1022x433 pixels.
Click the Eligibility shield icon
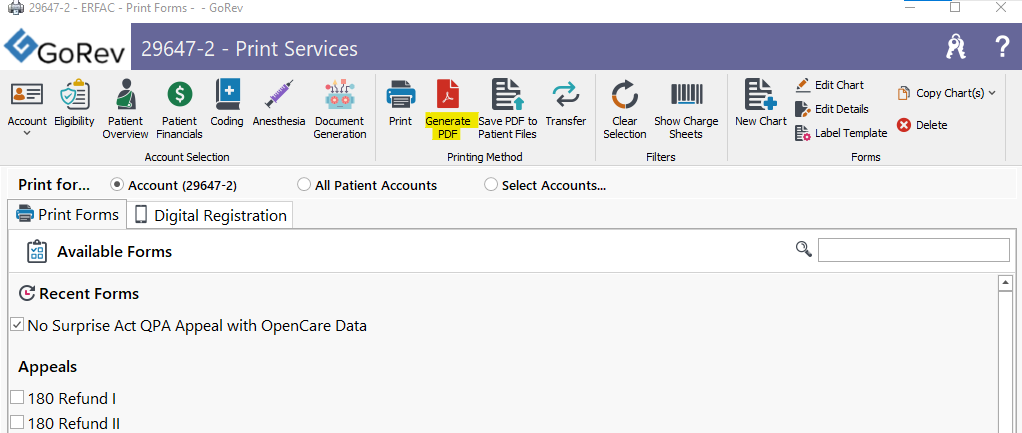[x=74, y=95]
